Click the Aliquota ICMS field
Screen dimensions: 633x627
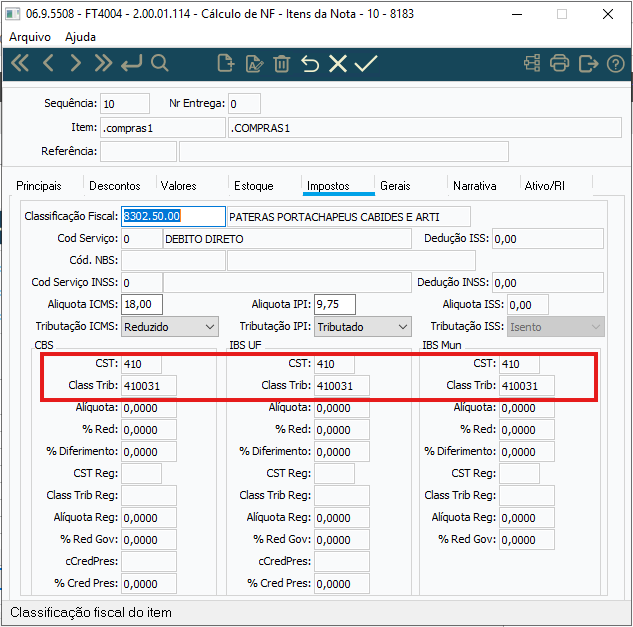pos(142,304)
